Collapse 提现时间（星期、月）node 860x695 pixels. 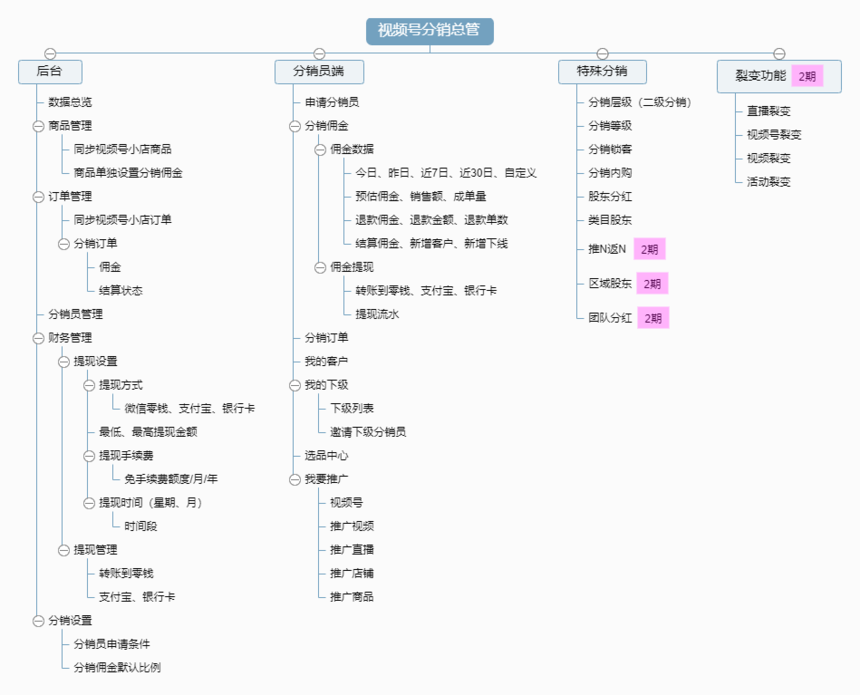[89, 504]
